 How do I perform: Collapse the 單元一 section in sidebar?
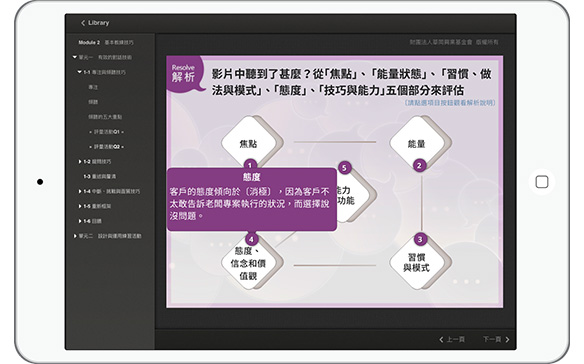(x=74, y=57)
